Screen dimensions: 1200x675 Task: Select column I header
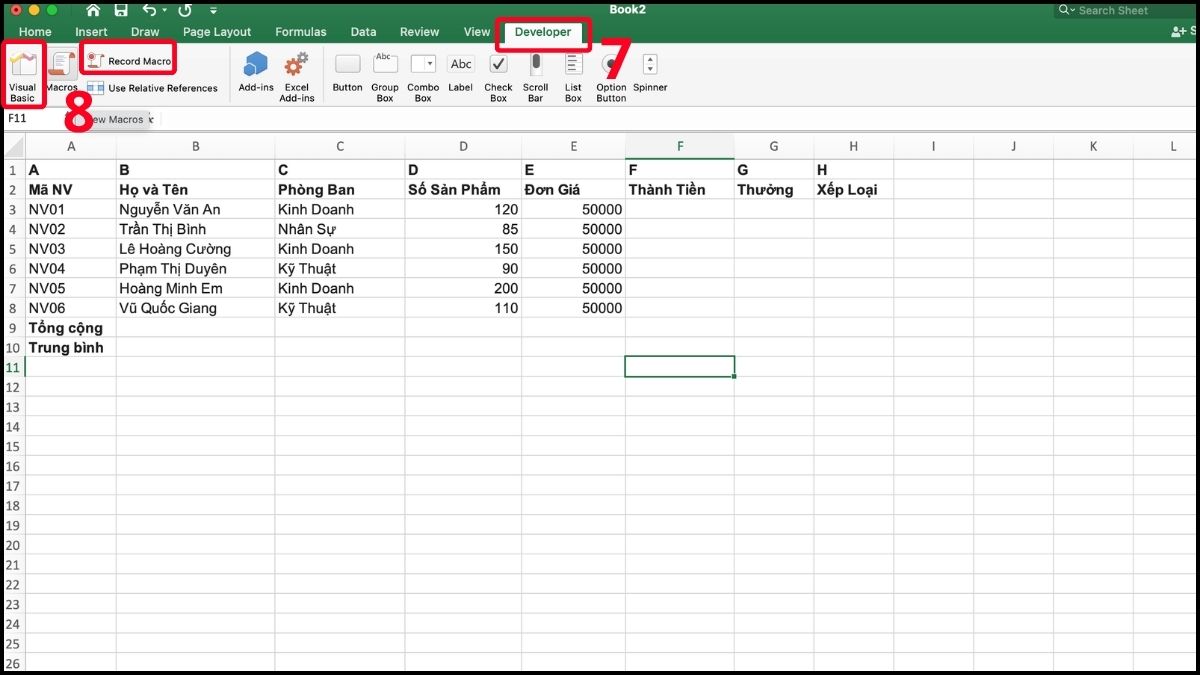click(933, 146)
